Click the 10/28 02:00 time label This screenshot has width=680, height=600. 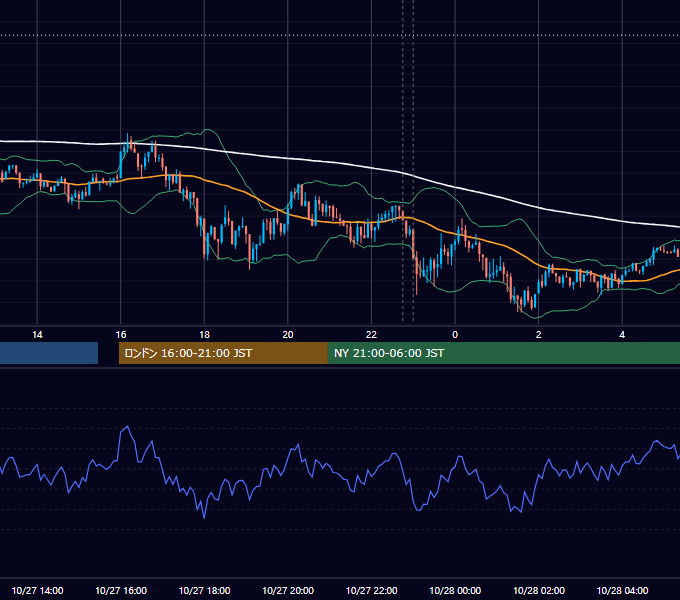click(539, 590)
